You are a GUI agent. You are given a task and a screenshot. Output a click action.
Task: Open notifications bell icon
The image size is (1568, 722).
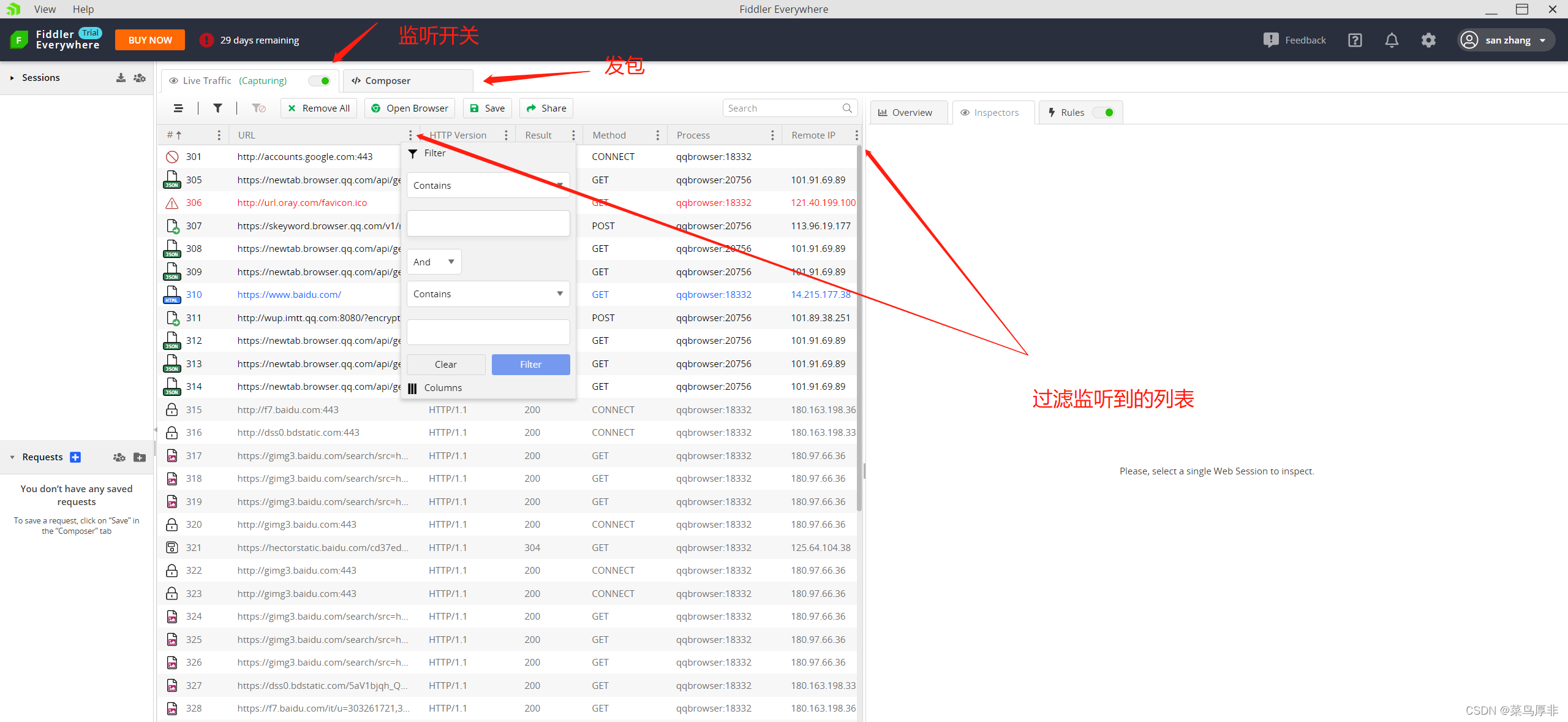(x=1392, y=40)
